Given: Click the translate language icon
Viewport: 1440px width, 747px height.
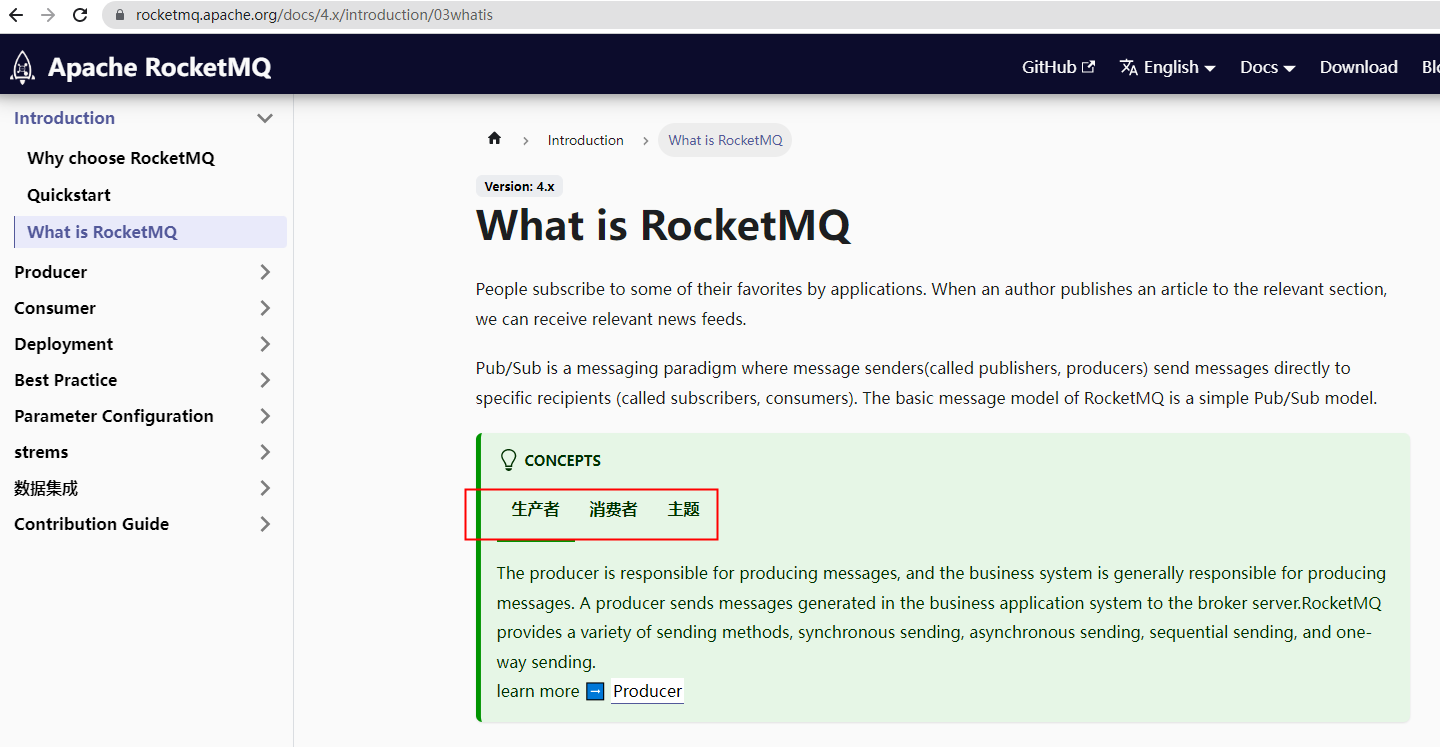Looking at the screenshot, I should point(1129,67).
